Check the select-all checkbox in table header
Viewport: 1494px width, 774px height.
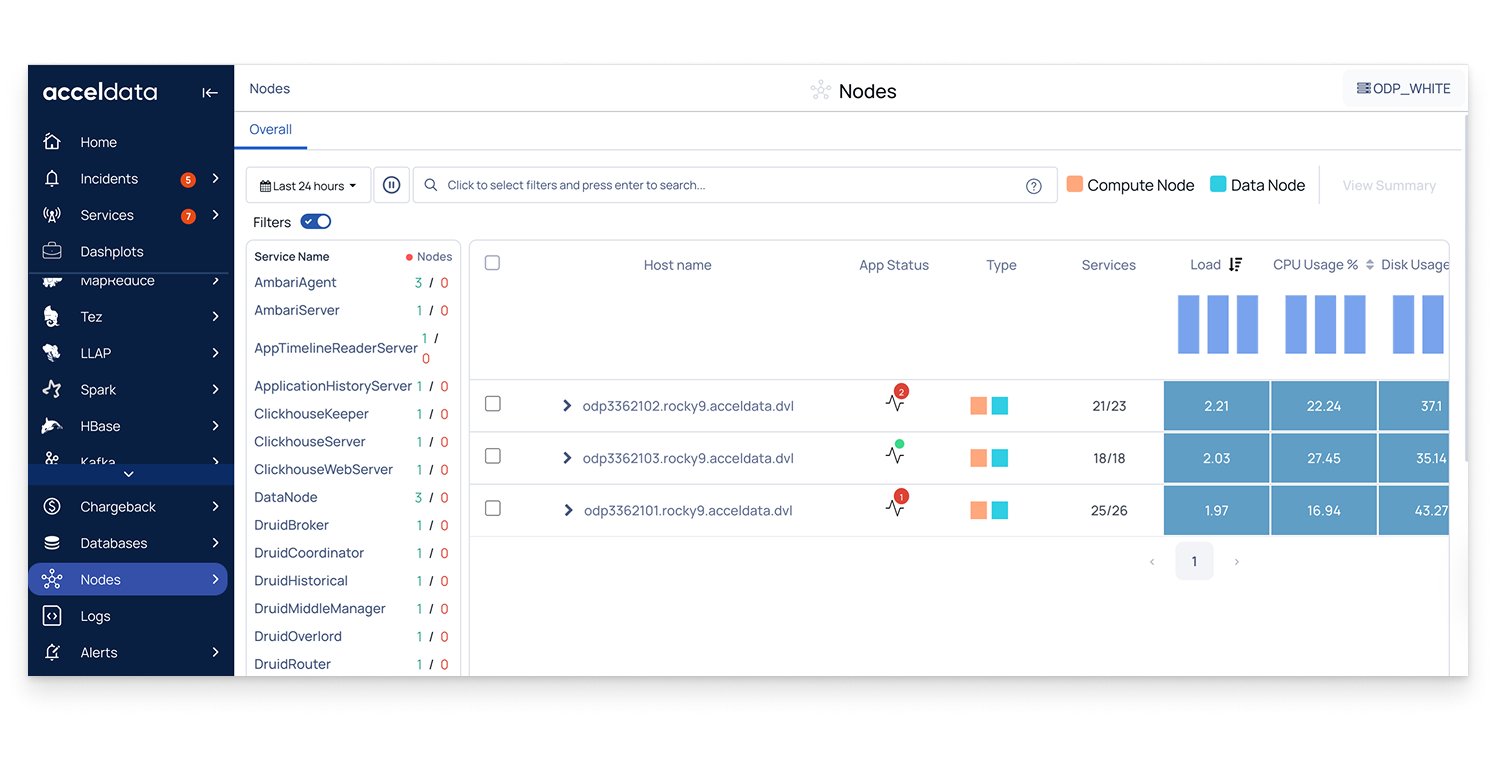492,263
